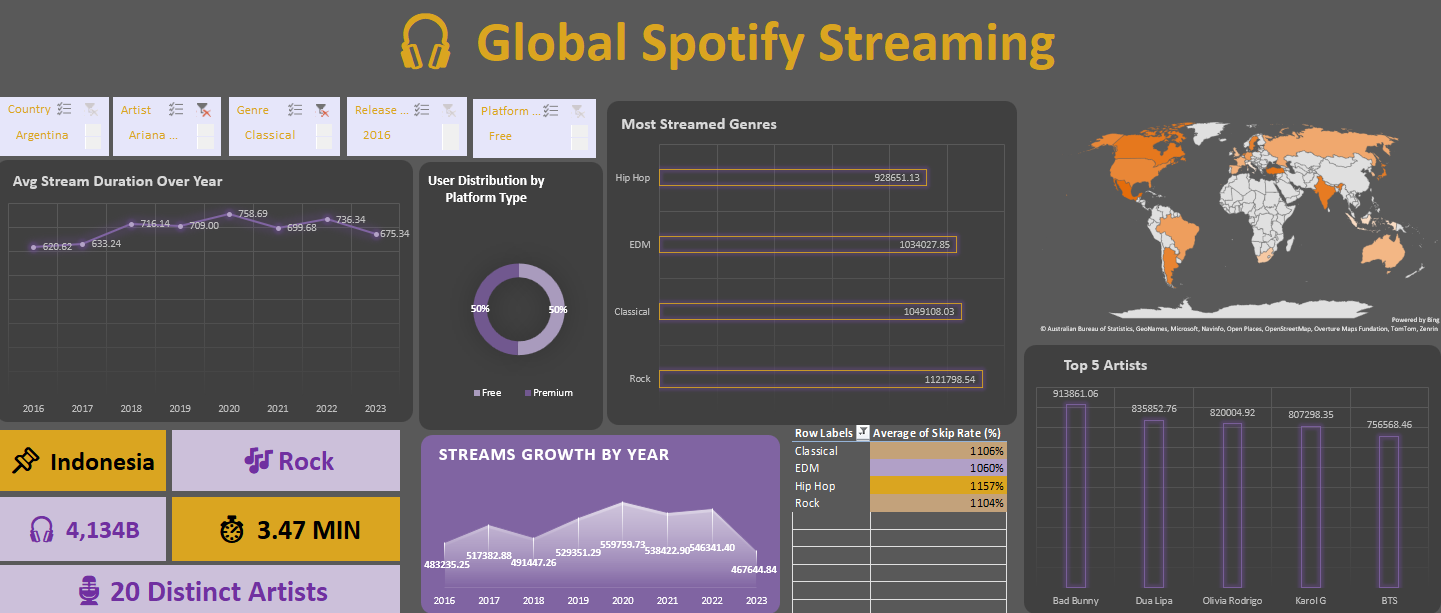The width and height of the screenshot is (1441, 613).
Task: Toggle multi-select on the Platform slicer
Action: [549, 111]
